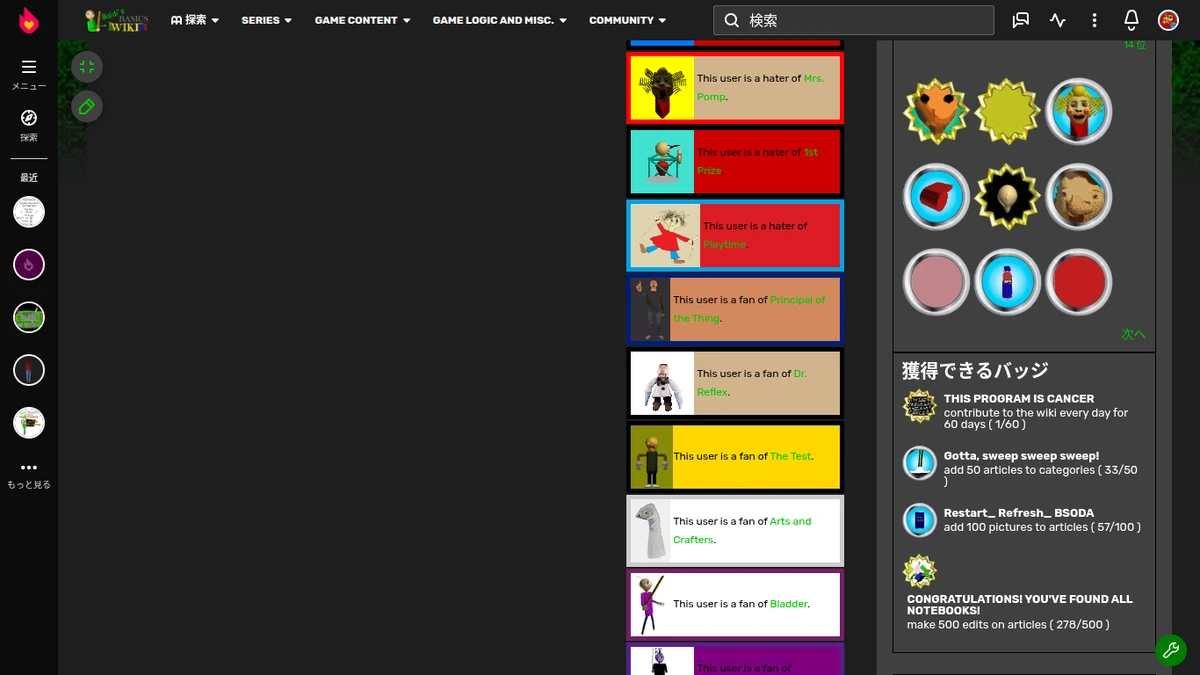Image resolution: width=1200 pixels, height=675 pixels.
Task: Expand the 探索 dropdown in top bar
Action: tap(195, 20)
